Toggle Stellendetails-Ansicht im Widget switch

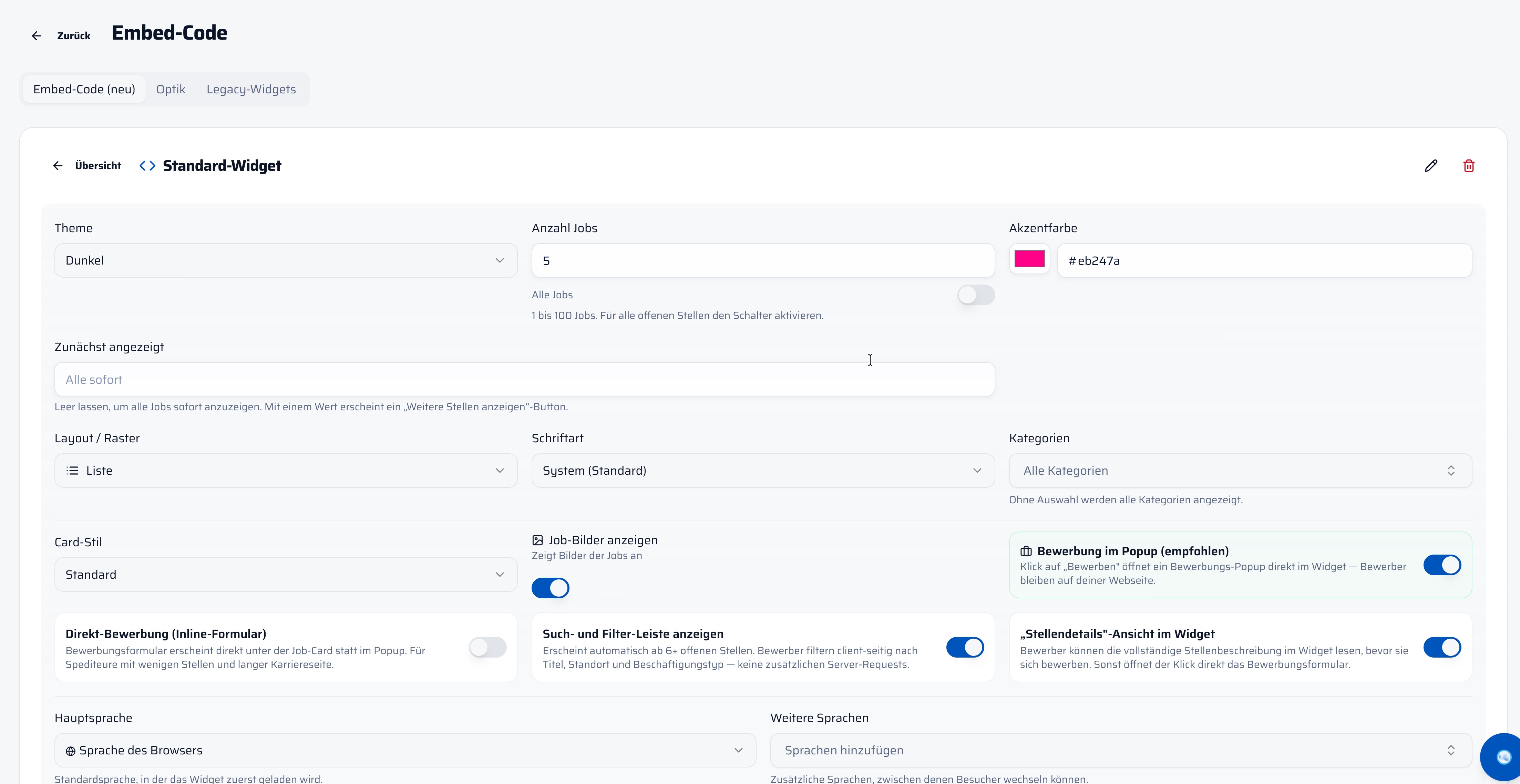point(1442,647)
